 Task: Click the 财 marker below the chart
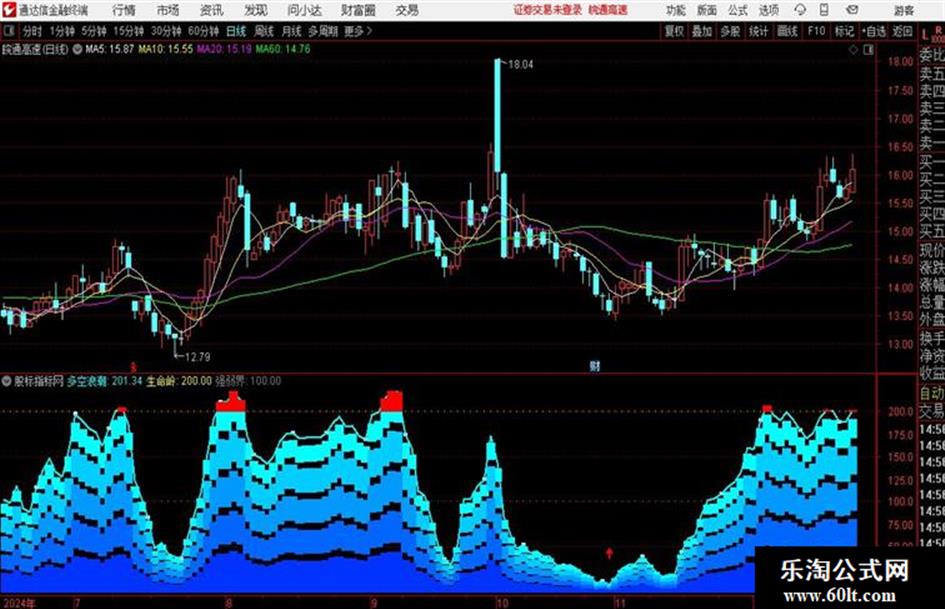[x=595, y=366]
